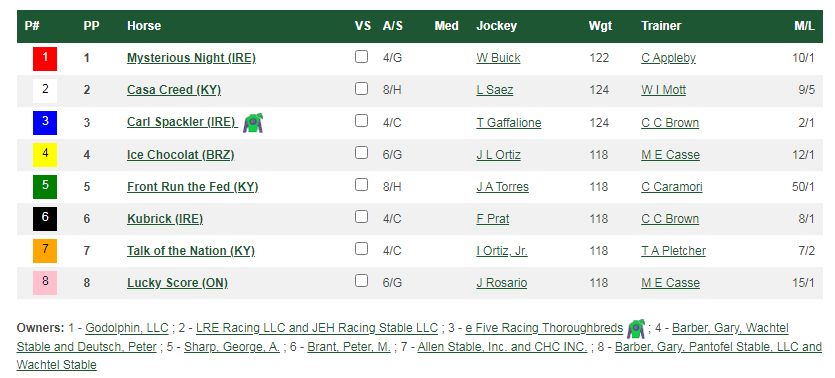Click the green program number 5 badge
Viewport: 835px width, 378px height.
pyautogui.click(x=45, y=187)
